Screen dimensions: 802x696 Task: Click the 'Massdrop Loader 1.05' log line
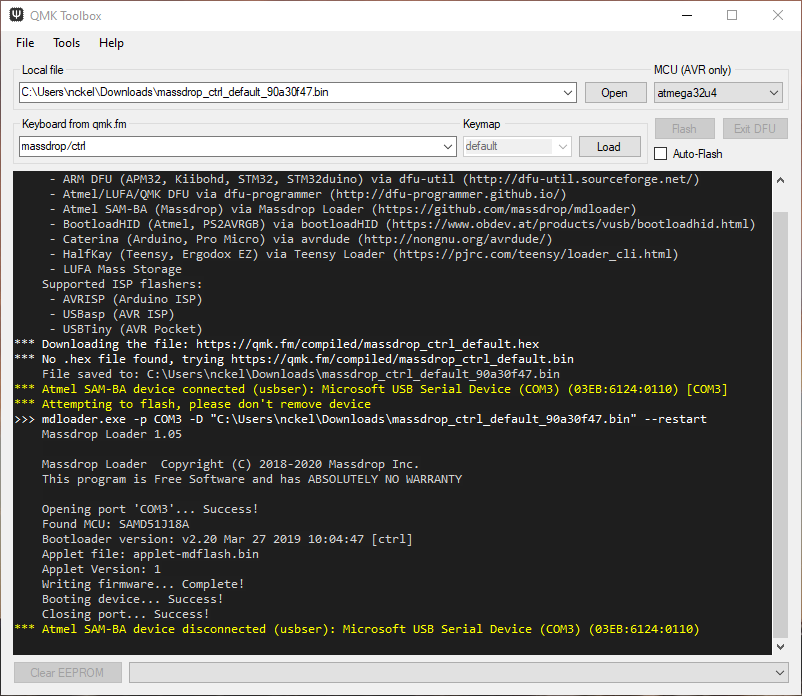tap(112, 434)
